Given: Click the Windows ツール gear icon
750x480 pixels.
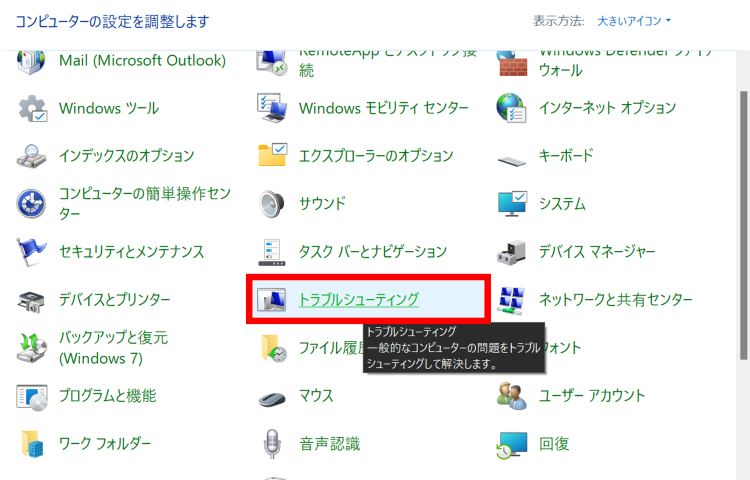Looking at the screenshot, I should (x=33, y=109).
